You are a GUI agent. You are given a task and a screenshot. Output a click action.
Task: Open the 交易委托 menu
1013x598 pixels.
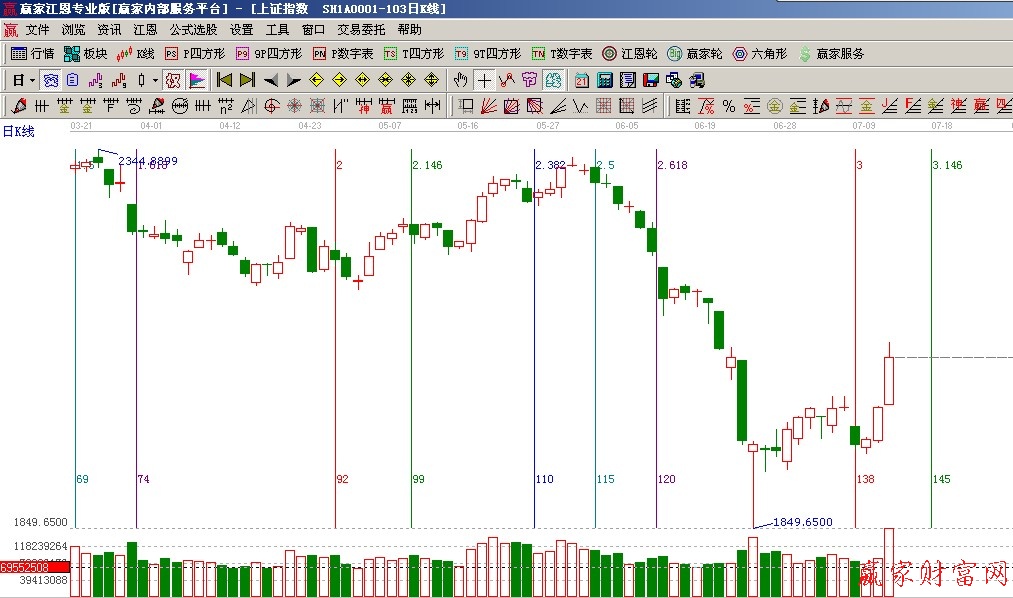click(361, 30)
